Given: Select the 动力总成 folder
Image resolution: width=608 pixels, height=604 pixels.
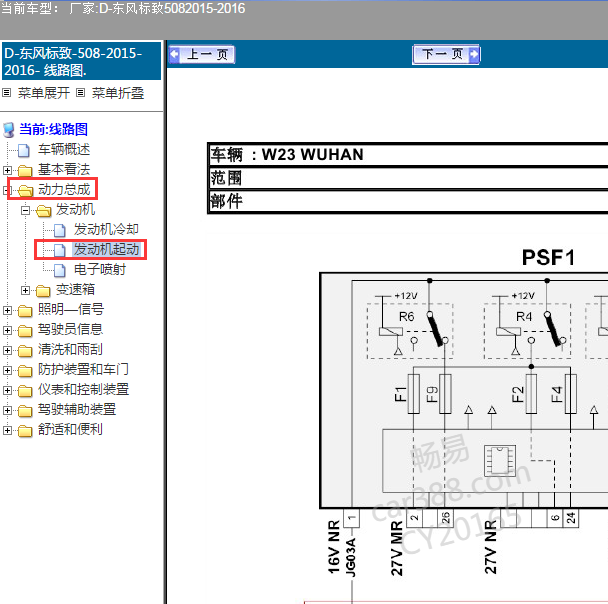Looking at the screenshot, I should click(64, 190).
